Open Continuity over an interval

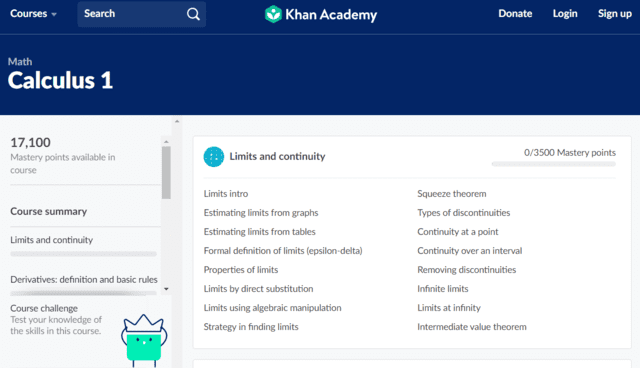(x=469, y=251)
